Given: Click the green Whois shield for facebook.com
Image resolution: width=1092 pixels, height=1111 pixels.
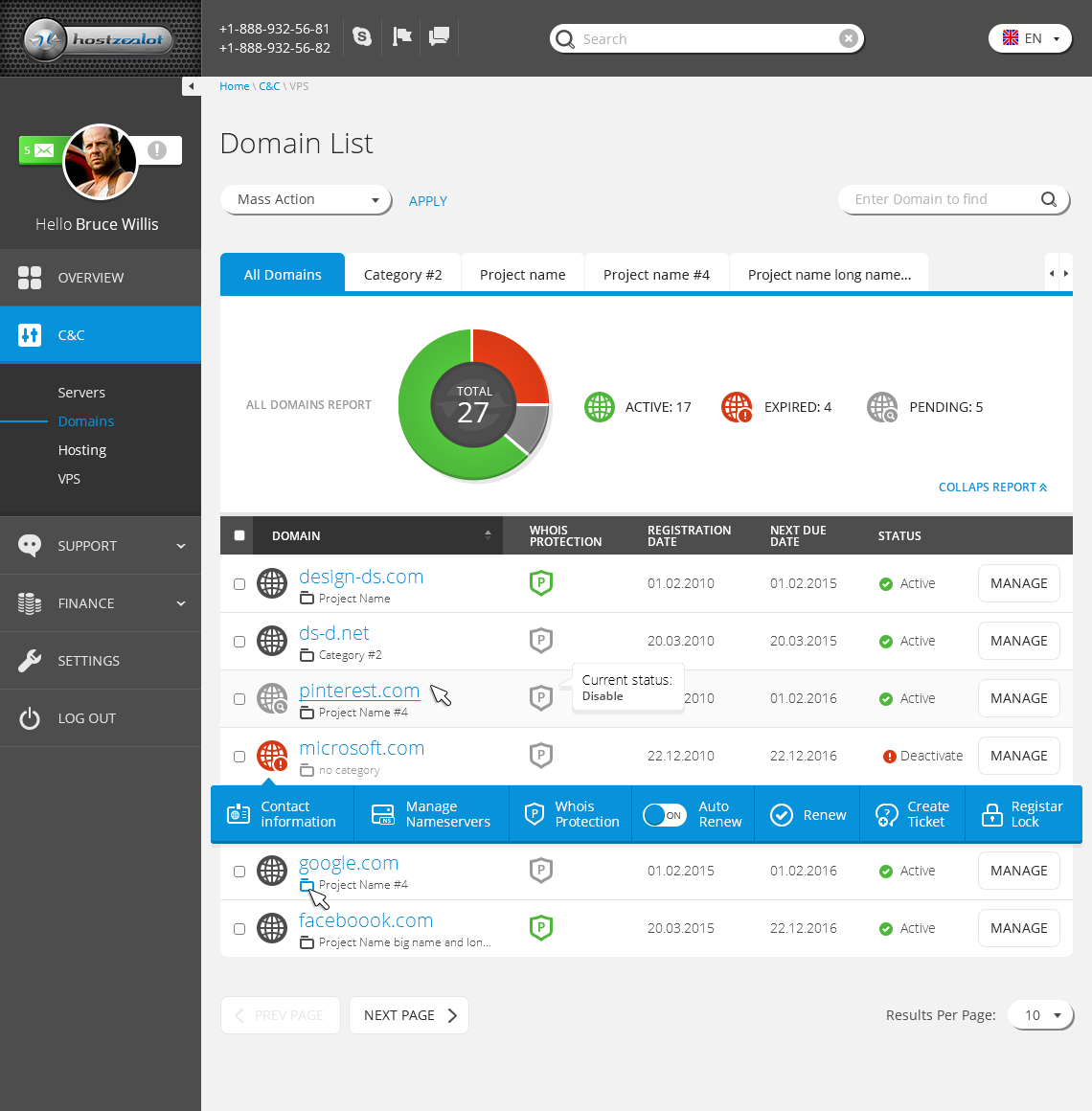Looking at the screenshot, I should tap(541, 927).
